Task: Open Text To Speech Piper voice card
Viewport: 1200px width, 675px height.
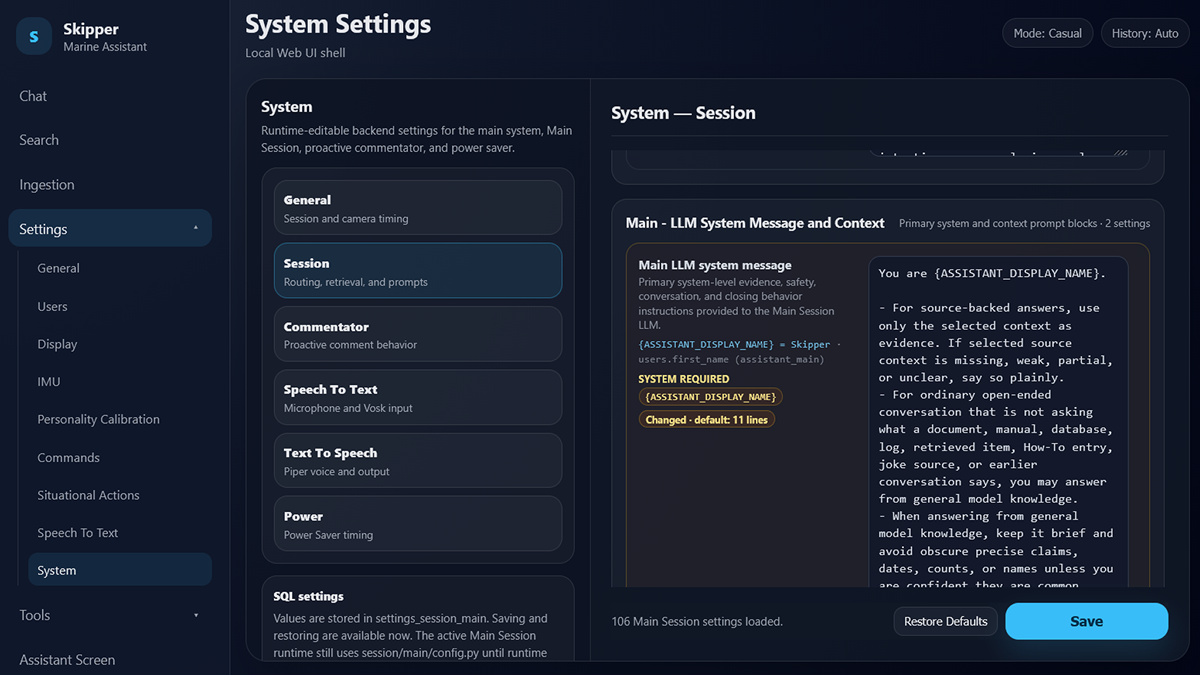Action: coord(418,461)
